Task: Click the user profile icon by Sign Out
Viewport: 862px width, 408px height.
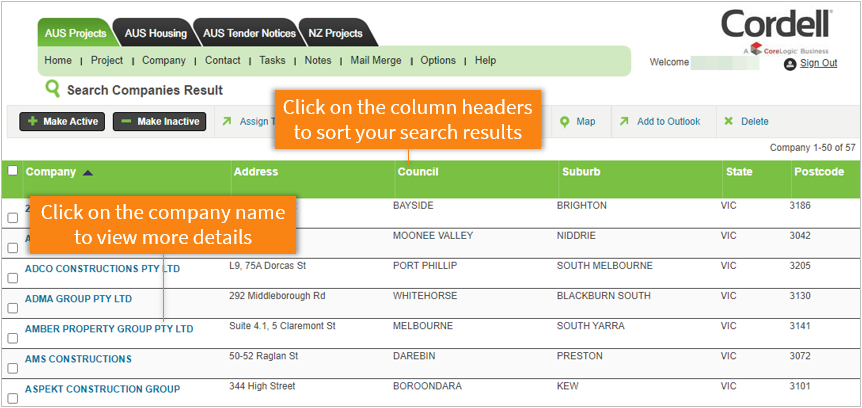Action: 791,64
